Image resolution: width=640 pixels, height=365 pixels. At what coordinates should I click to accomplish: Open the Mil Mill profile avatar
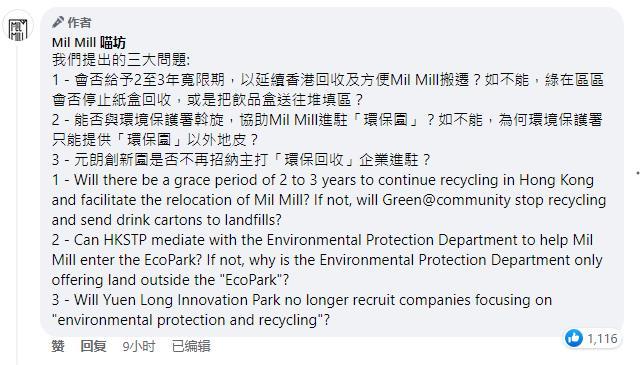(x=18, y=29)
